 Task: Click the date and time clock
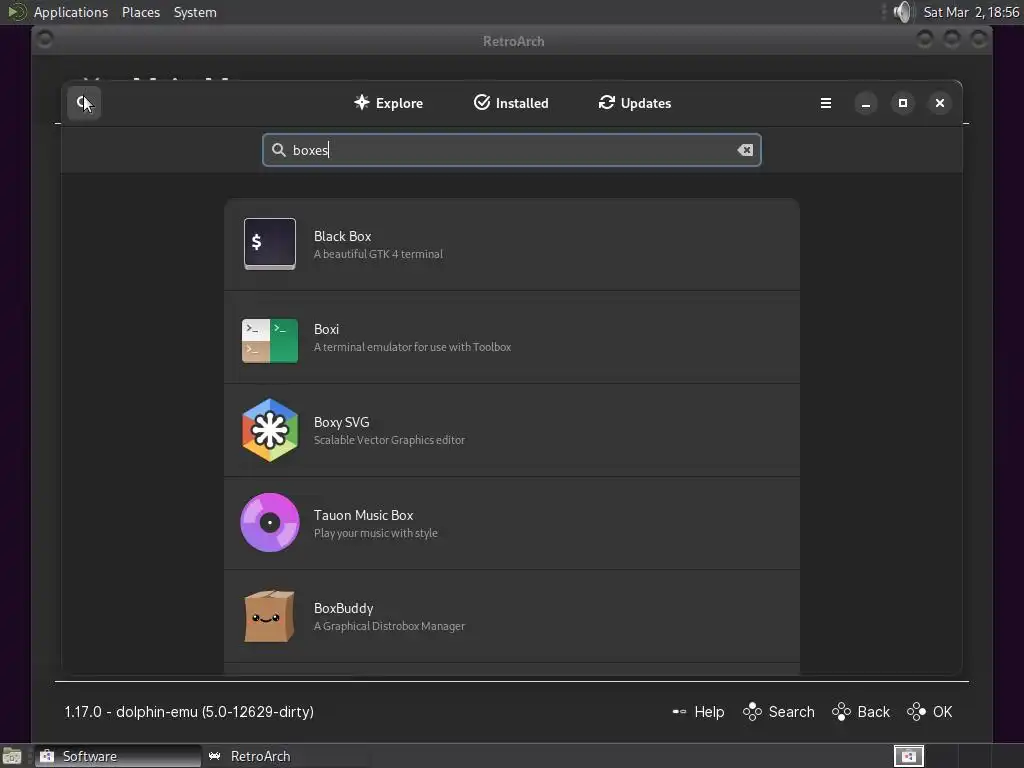click(x=971, y=12)
